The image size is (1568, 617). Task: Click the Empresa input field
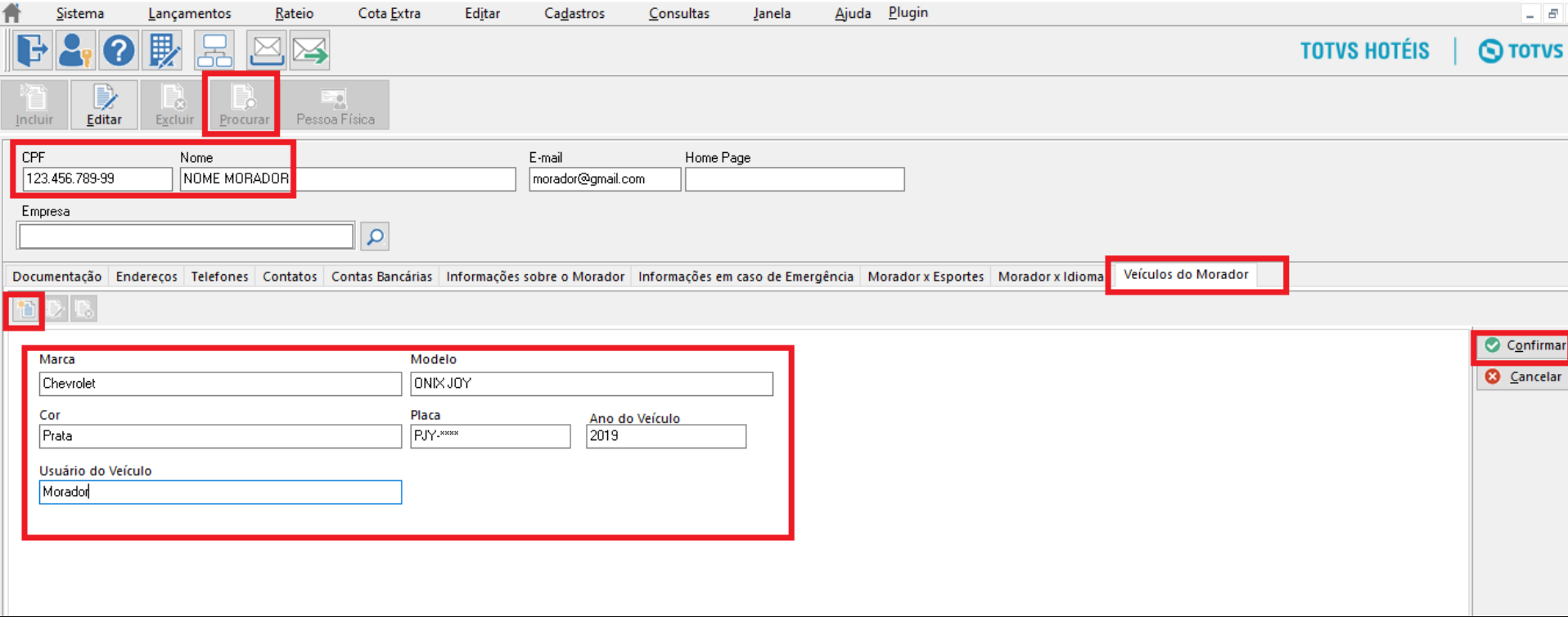point(187,236)
